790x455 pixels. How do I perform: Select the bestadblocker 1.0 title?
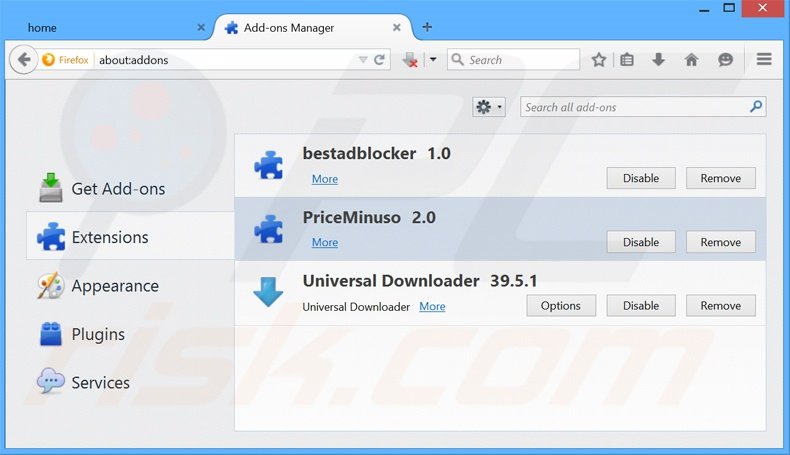click(376, 153)
